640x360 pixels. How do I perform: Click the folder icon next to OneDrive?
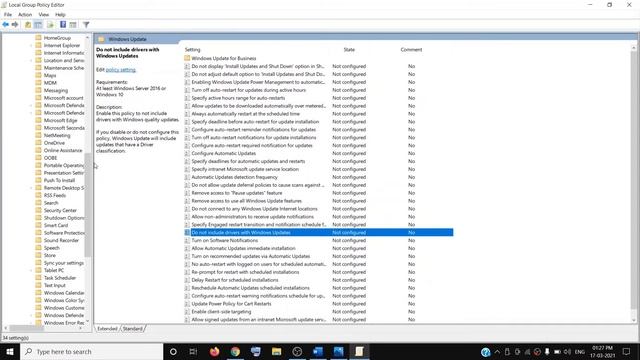point(38,143)
